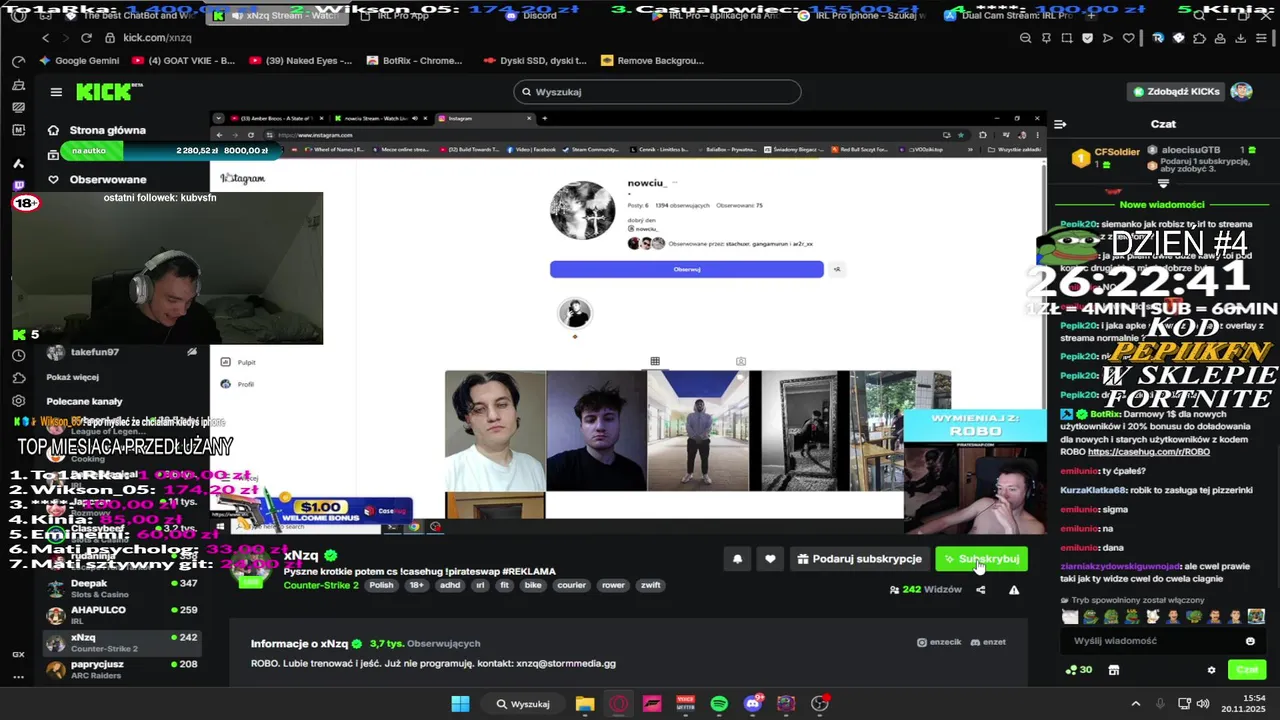Focus the Wyszukaj search box on Kick
Screen dimensions: 1280x720
pos(657,92)
